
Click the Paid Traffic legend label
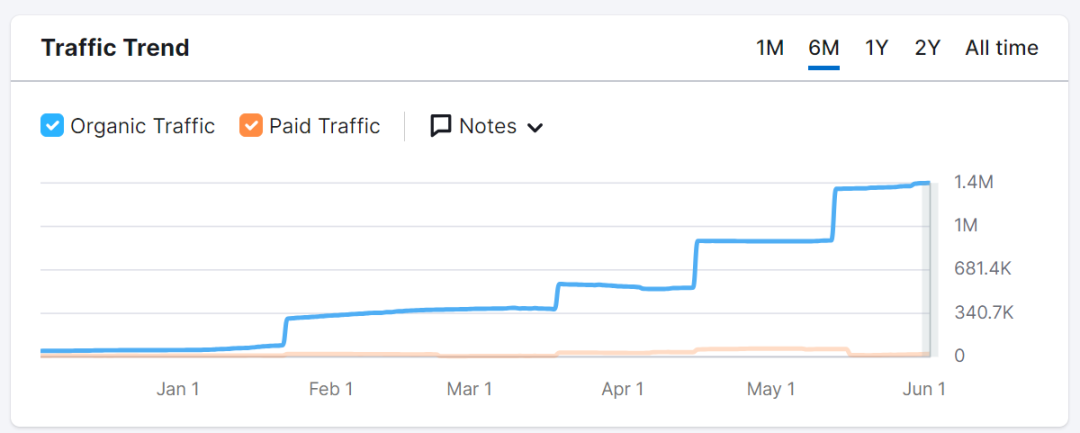click(x=324, y=126)
